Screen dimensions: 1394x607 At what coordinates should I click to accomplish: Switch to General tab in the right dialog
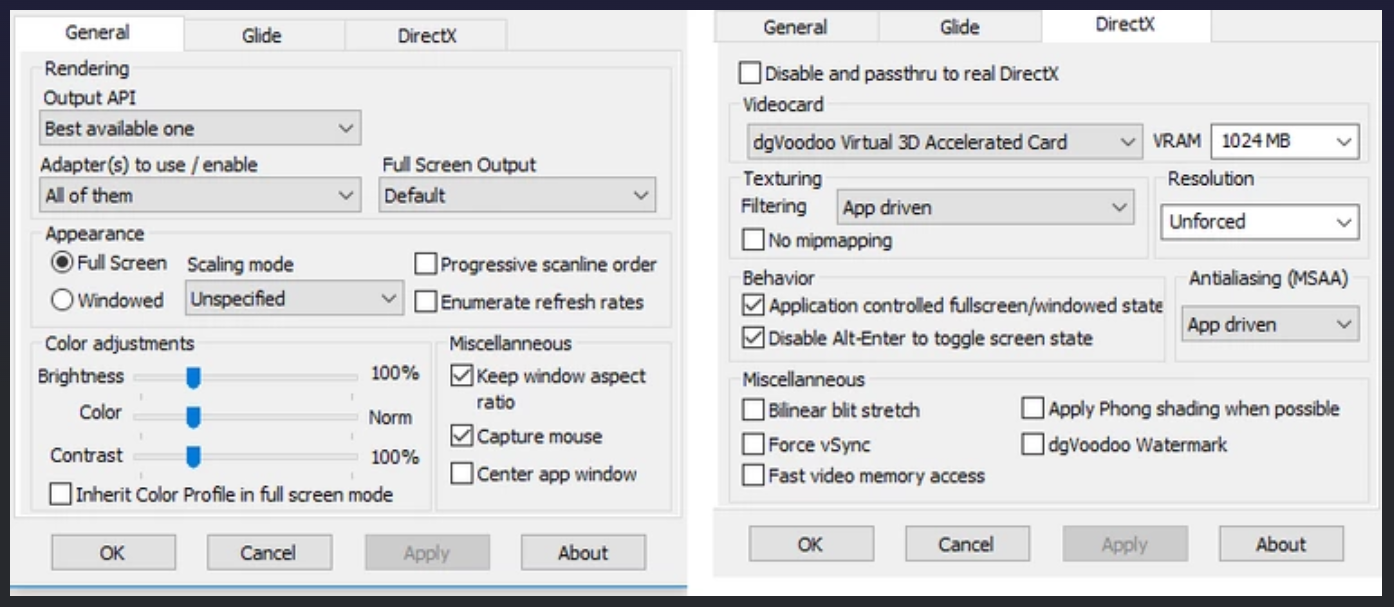[x=796, y=27]
